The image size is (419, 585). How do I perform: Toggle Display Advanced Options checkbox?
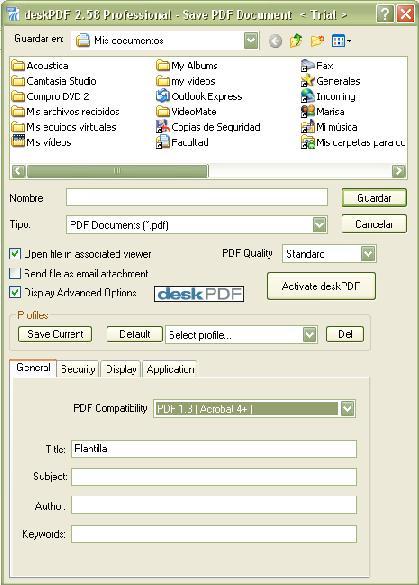15,292
